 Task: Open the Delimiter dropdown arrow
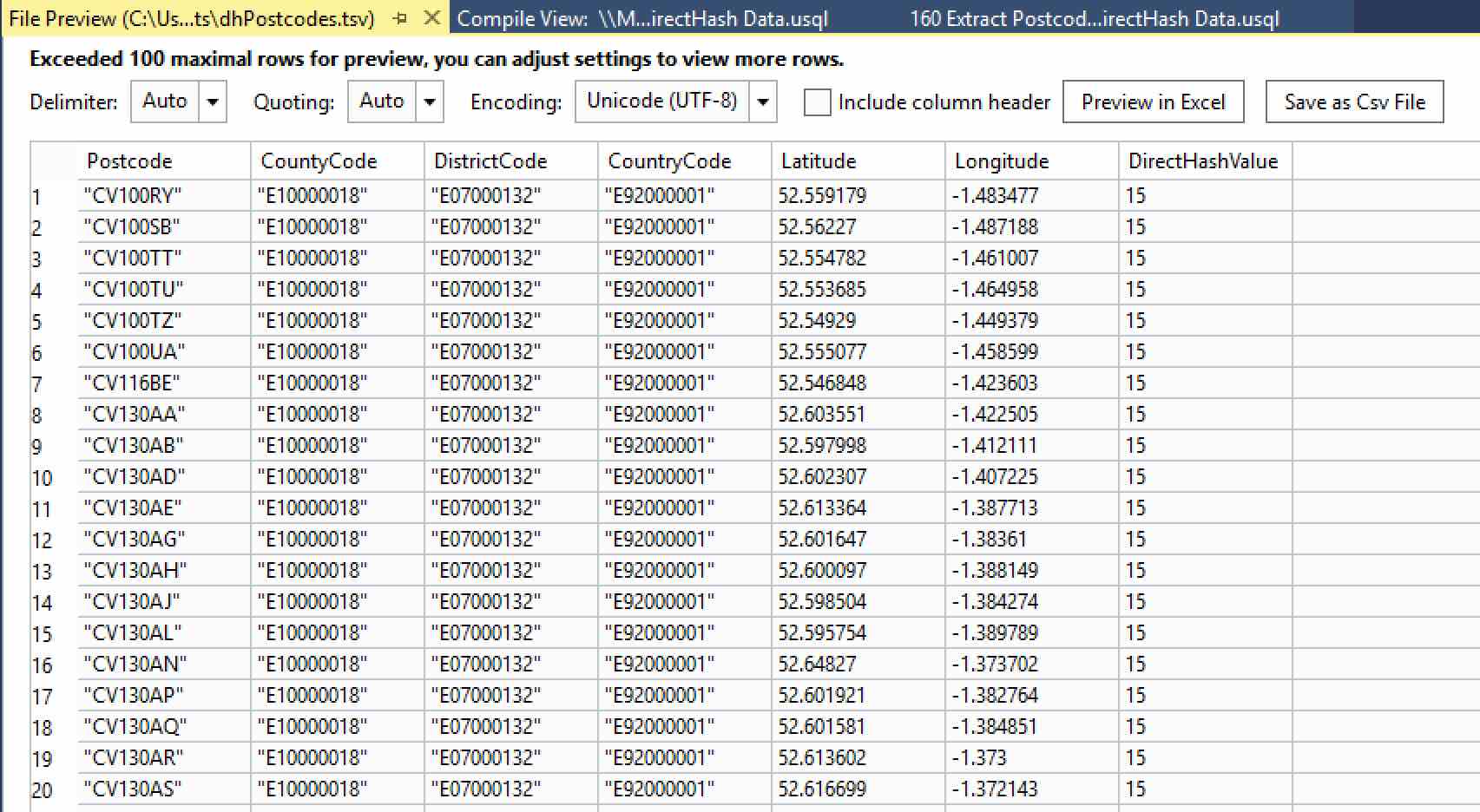click(x=213, y=101)
